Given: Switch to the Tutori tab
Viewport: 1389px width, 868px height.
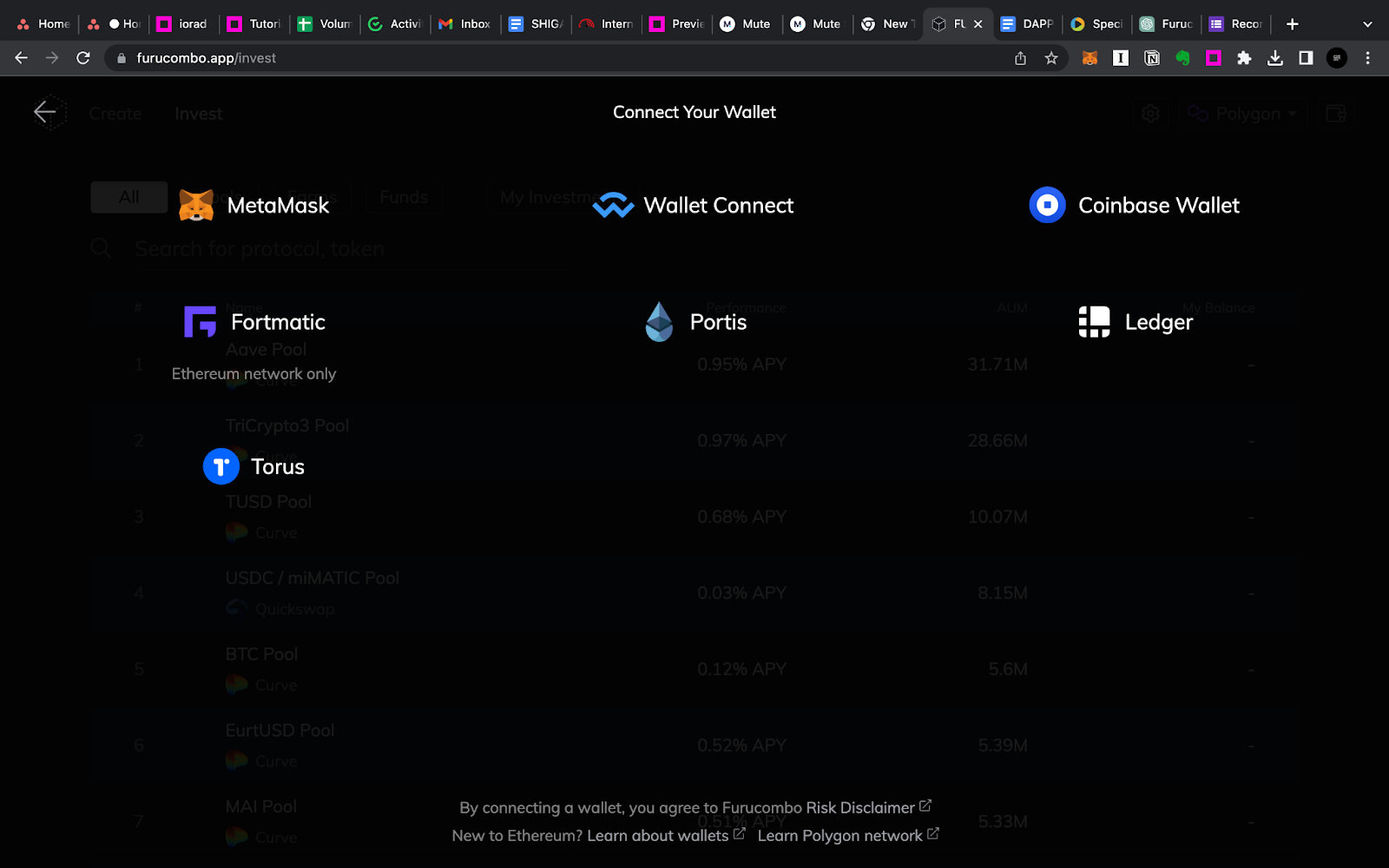Looking at the screenshot, I should [254, 24].
